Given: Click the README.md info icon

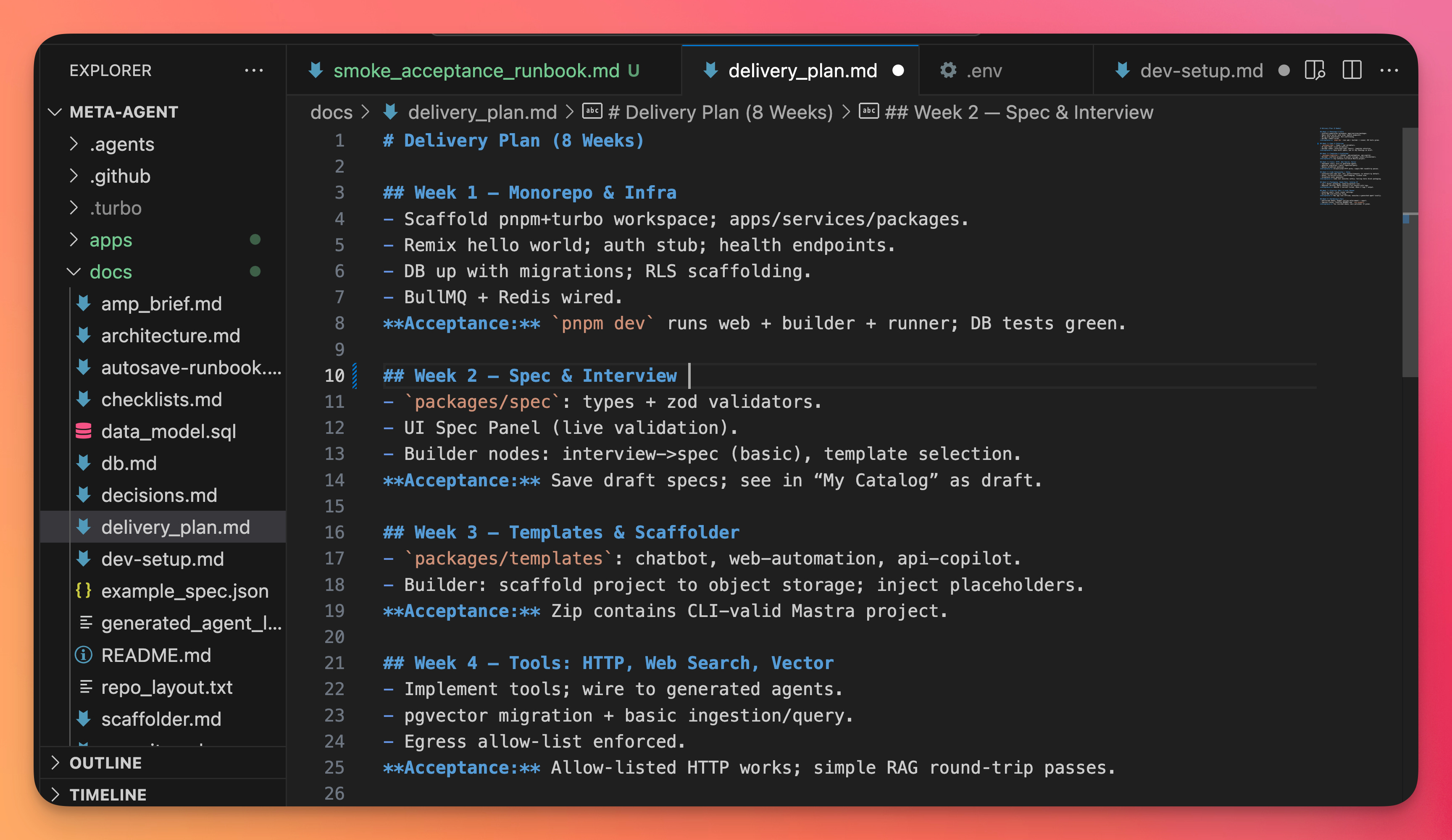Looking at the screenshot, I should (x=84, y=654).
